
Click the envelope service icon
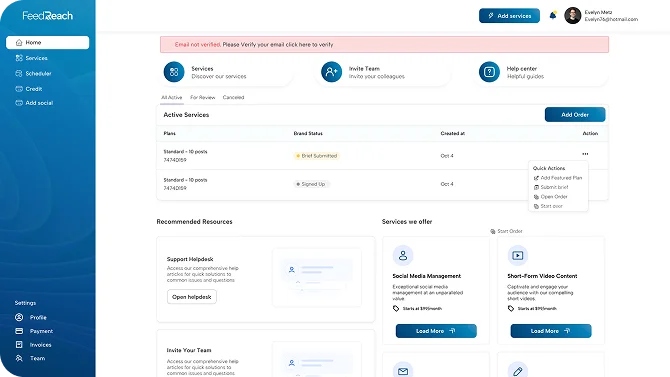(x=403, y=371)
